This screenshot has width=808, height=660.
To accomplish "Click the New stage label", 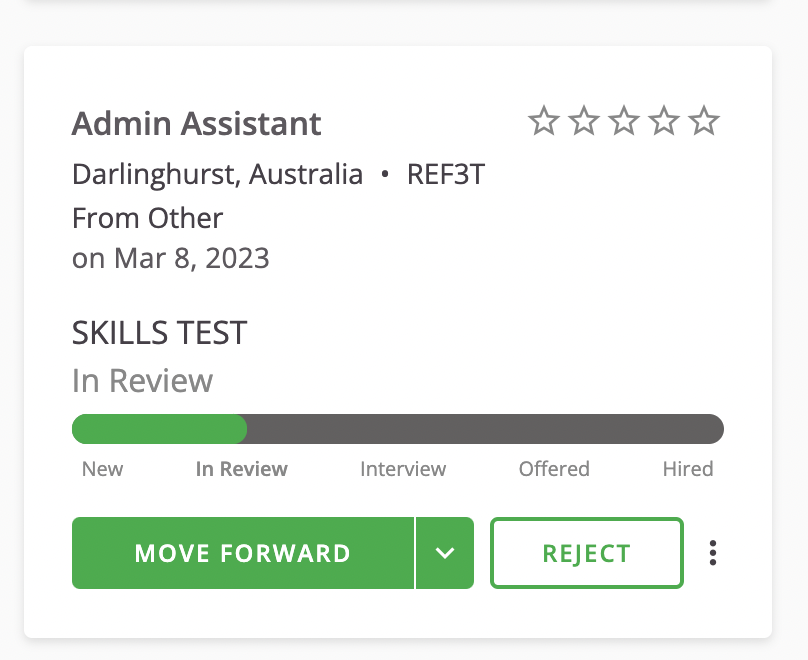I will coord(102,469).
